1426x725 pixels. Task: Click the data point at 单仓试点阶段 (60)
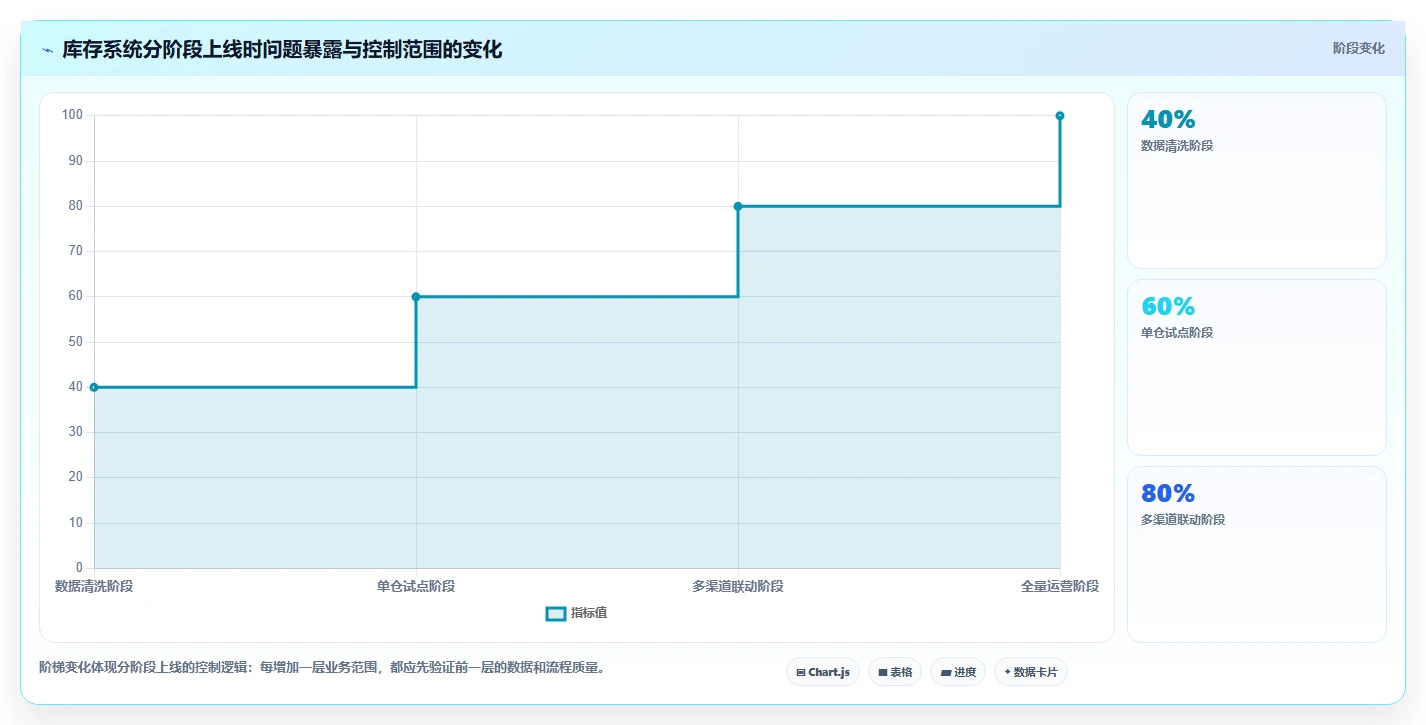pos(416,297)
